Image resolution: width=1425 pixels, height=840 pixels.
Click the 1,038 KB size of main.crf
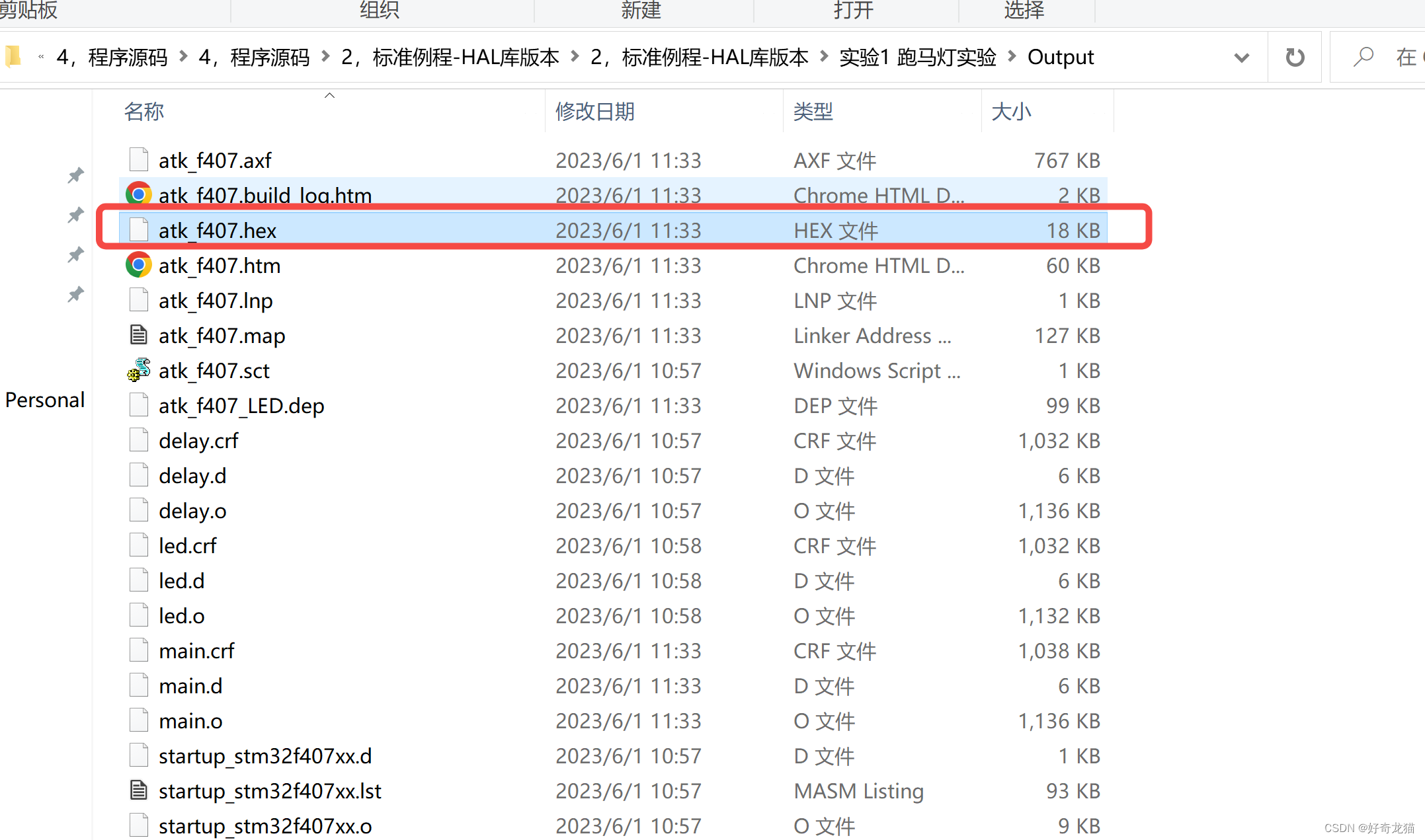(x=1059, y=651)
